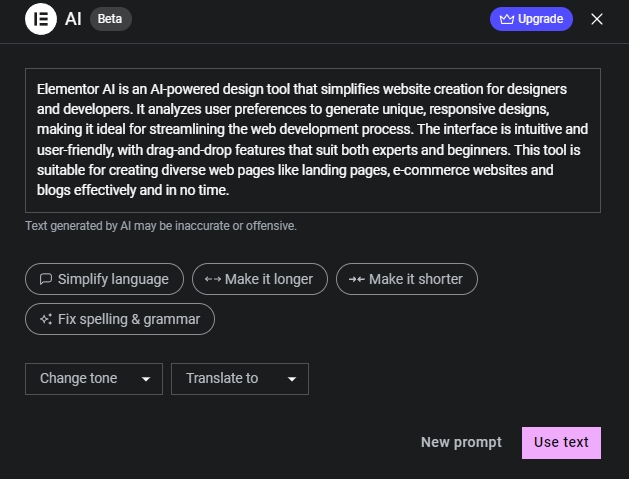The image size is (629, 479).
Task: Click the sparkle icon for Fix spelling & grammar
Action: click(45, 320)
